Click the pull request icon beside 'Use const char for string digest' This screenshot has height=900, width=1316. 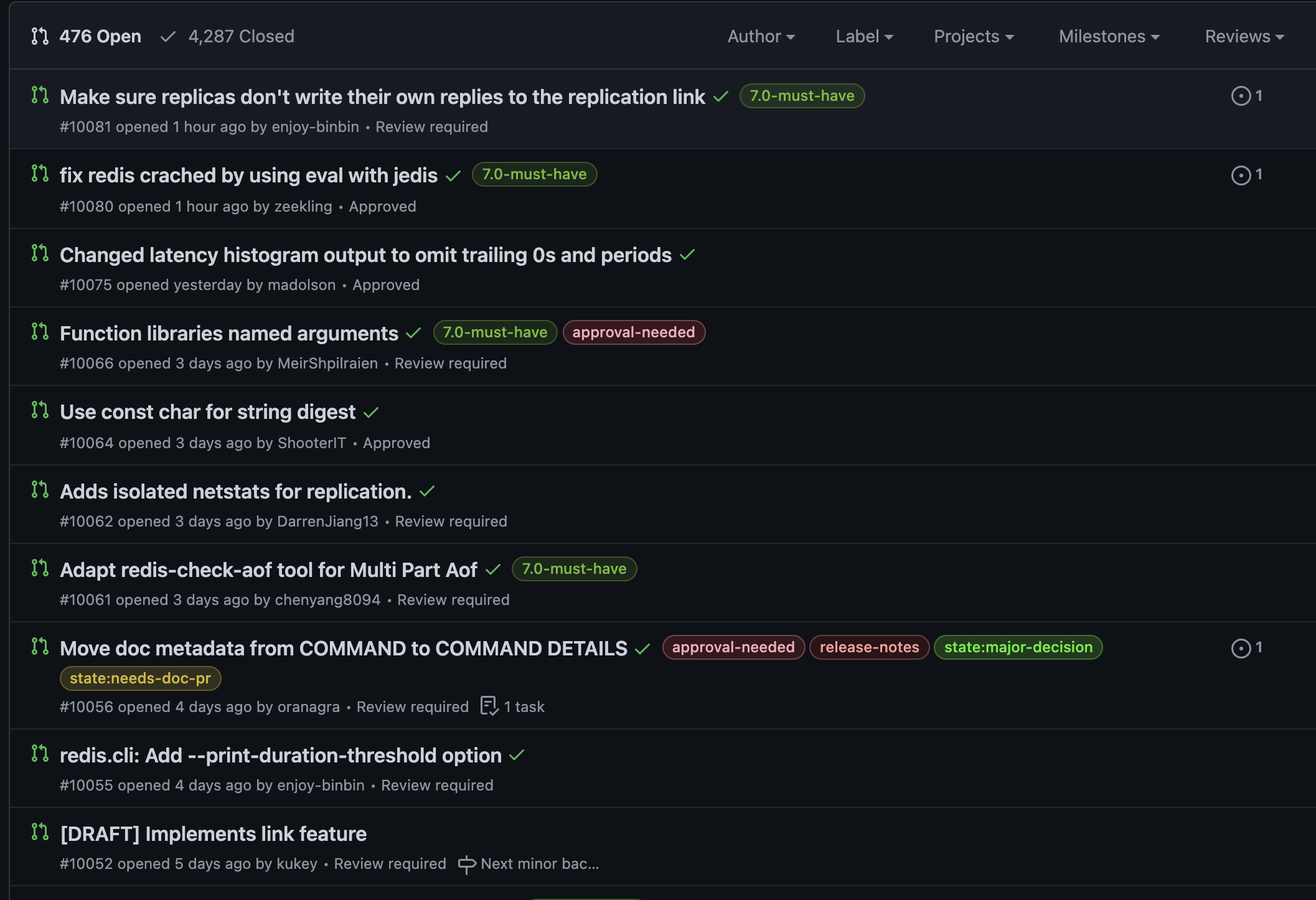point(40,410)
